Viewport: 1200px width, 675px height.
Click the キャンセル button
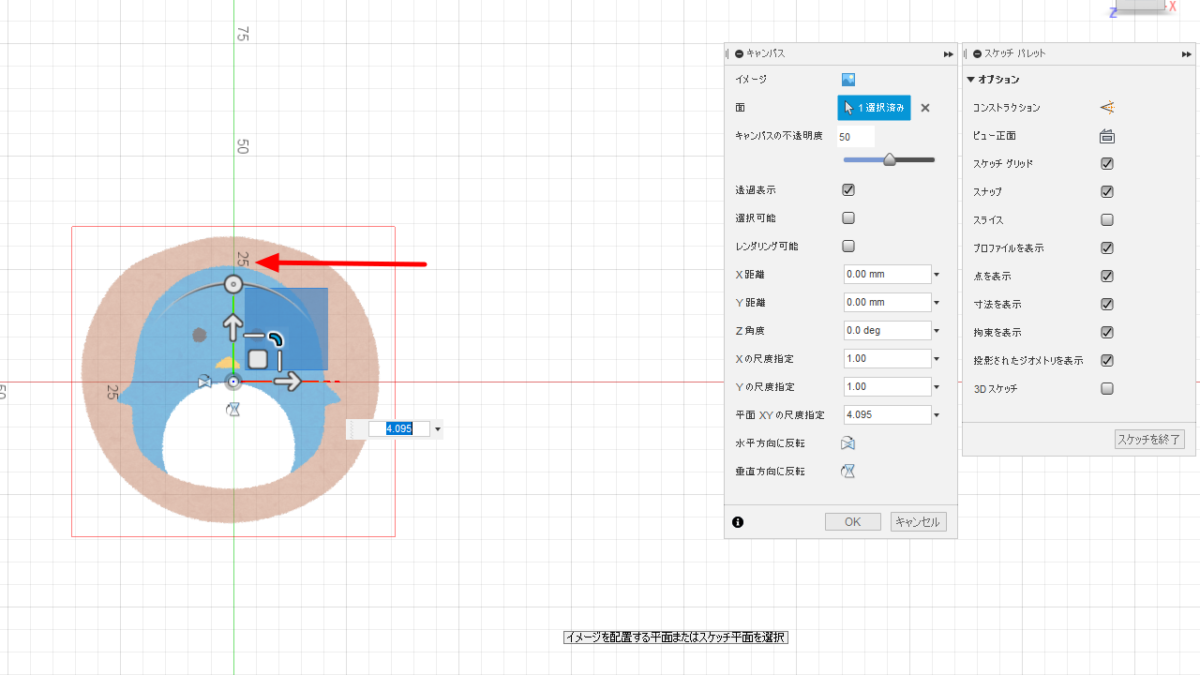click(918, 522)
